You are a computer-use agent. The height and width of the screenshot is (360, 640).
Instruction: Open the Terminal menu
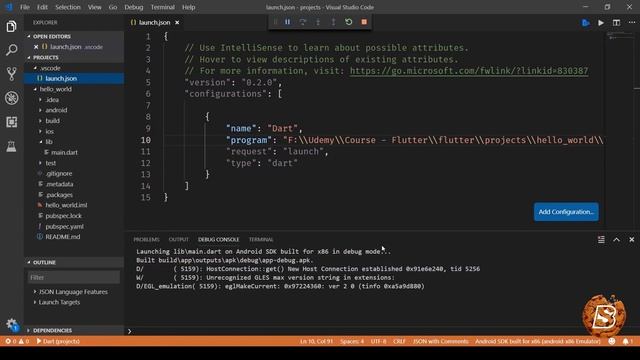pyautogui.click(x=162, y=7)
